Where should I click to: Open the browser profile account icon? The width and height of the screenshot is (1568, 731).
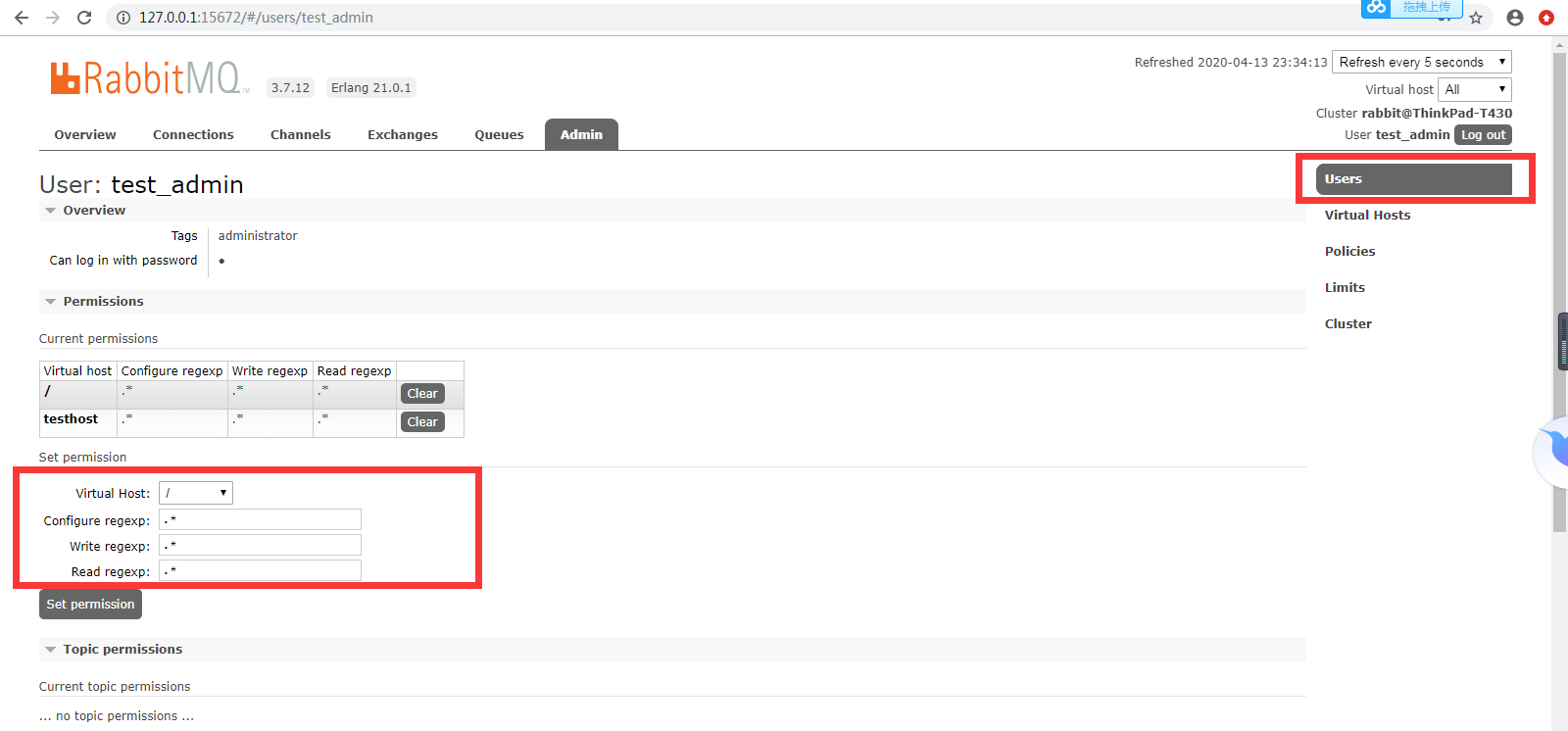click(1515, 18)
